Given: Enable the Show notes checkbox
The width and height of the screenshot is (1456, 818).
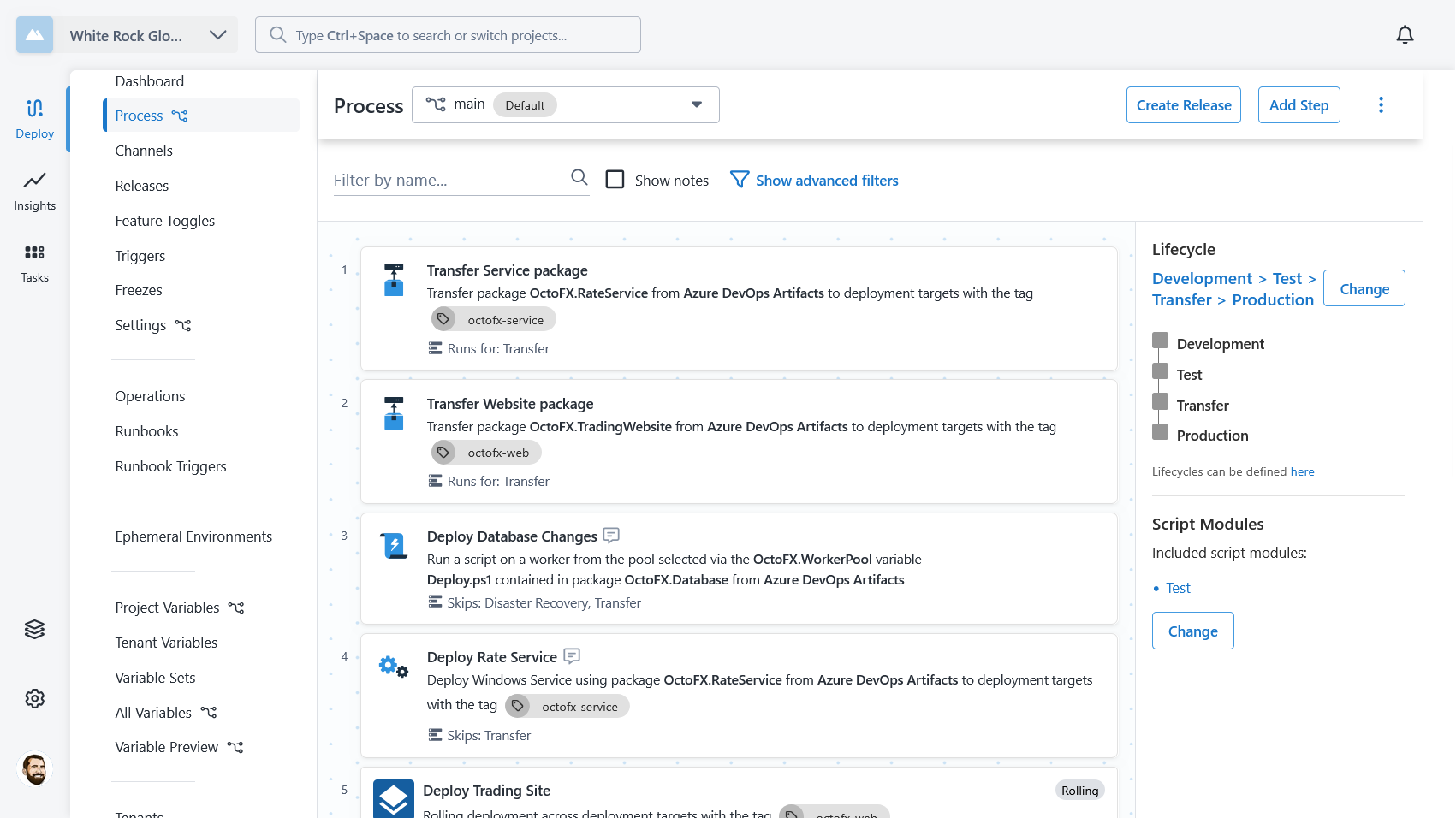Looking at the screenshot, I should click(615, 180).
